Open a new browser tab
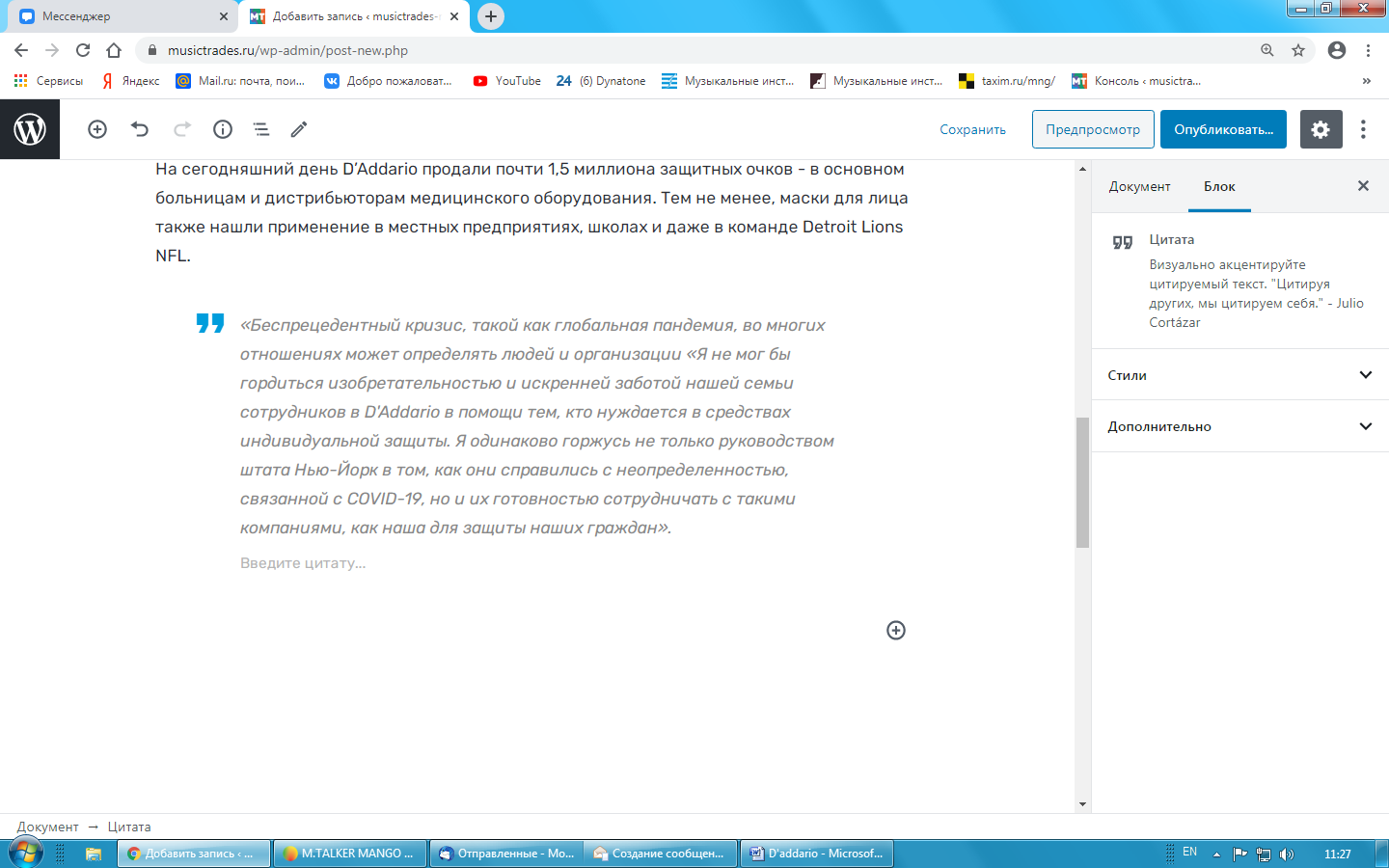Viewport: 1389px width, 868px height. tap(491, 16)
